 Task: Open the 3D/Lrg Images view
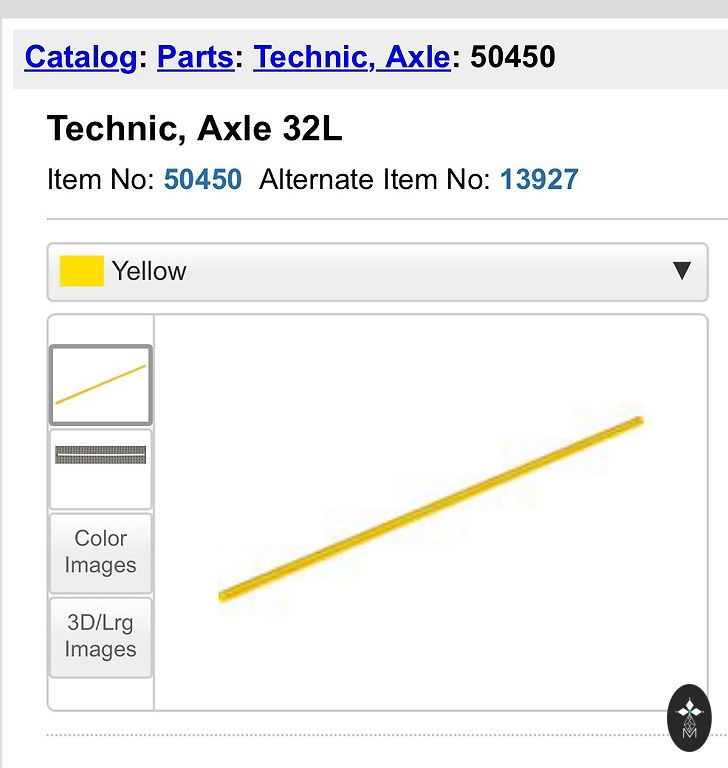pyautogui.click(x=100, y=636)
